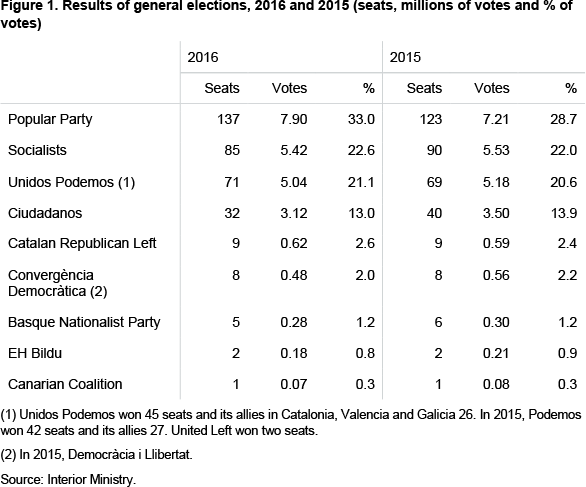Click the Unidos Podemos (1) label

[x=71, y=182]
